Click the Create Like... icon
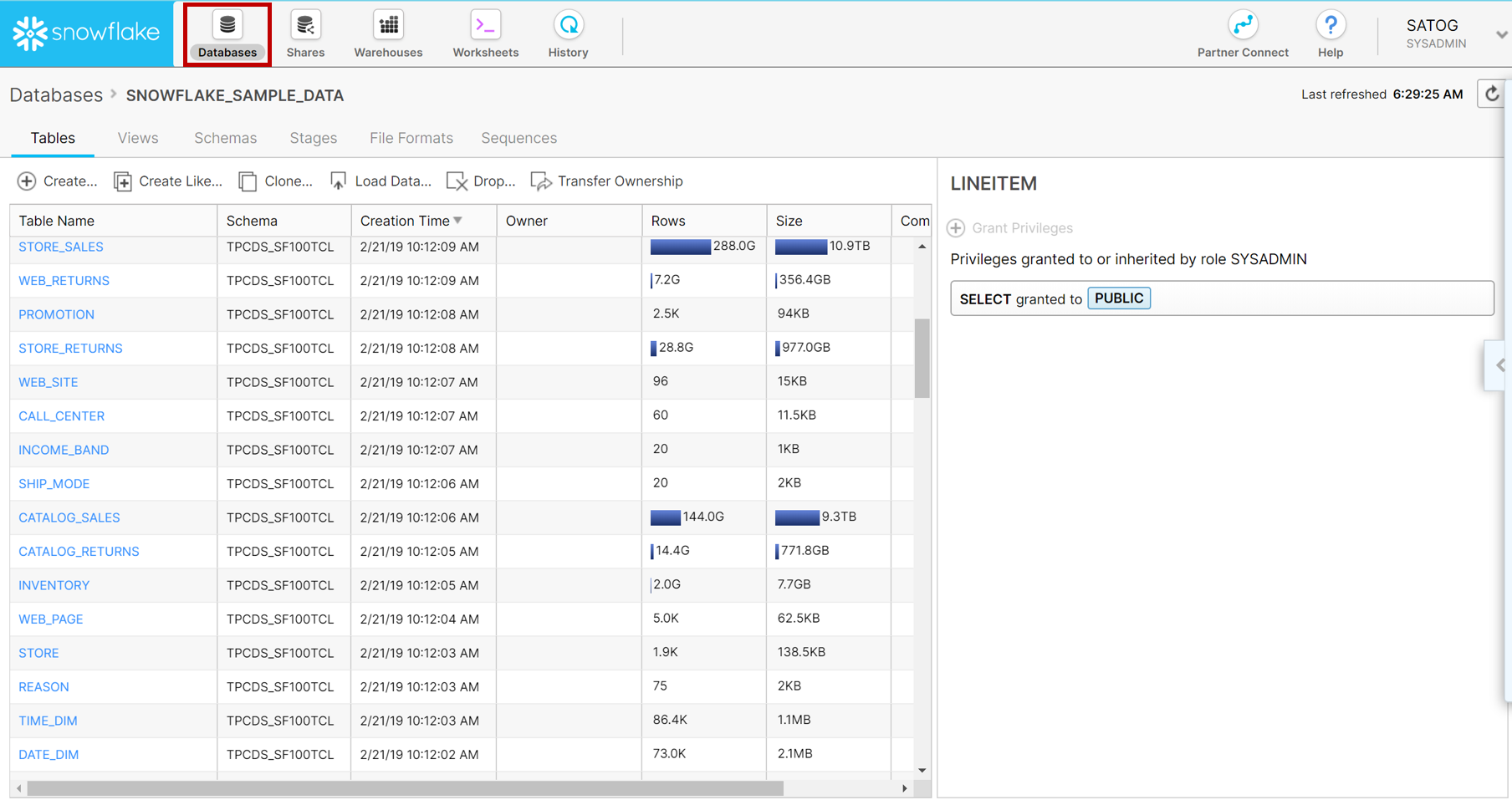This screenshot has height=800, width=1512. (123, 181)
